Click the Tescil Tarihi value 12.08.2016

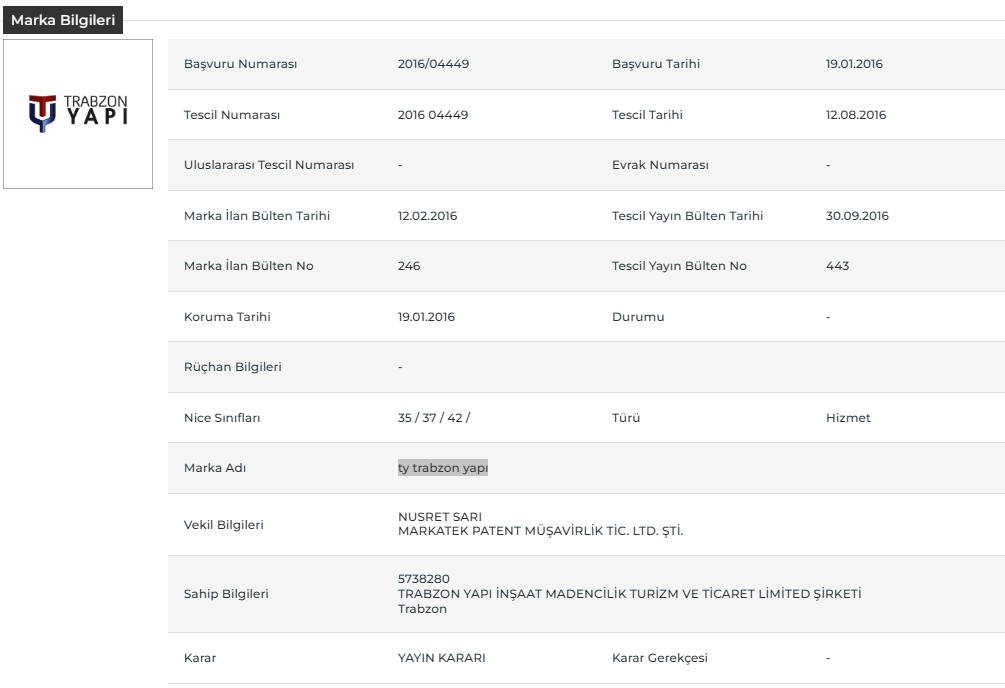(x=856, y=115)
